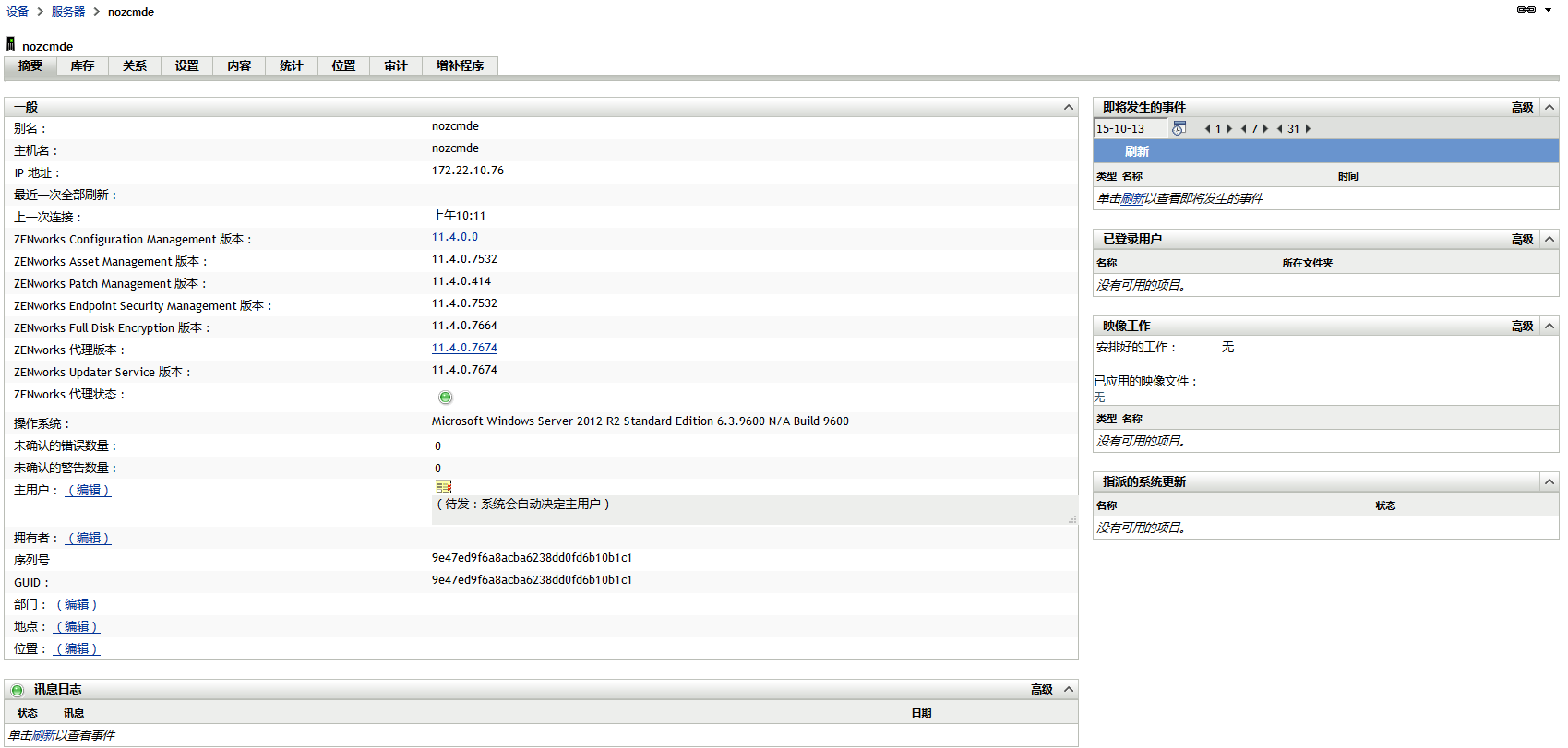Viewport: 1568px width, 748px height.
Task: Open 高级 for 即将发生的事件
Action: 1523,108
